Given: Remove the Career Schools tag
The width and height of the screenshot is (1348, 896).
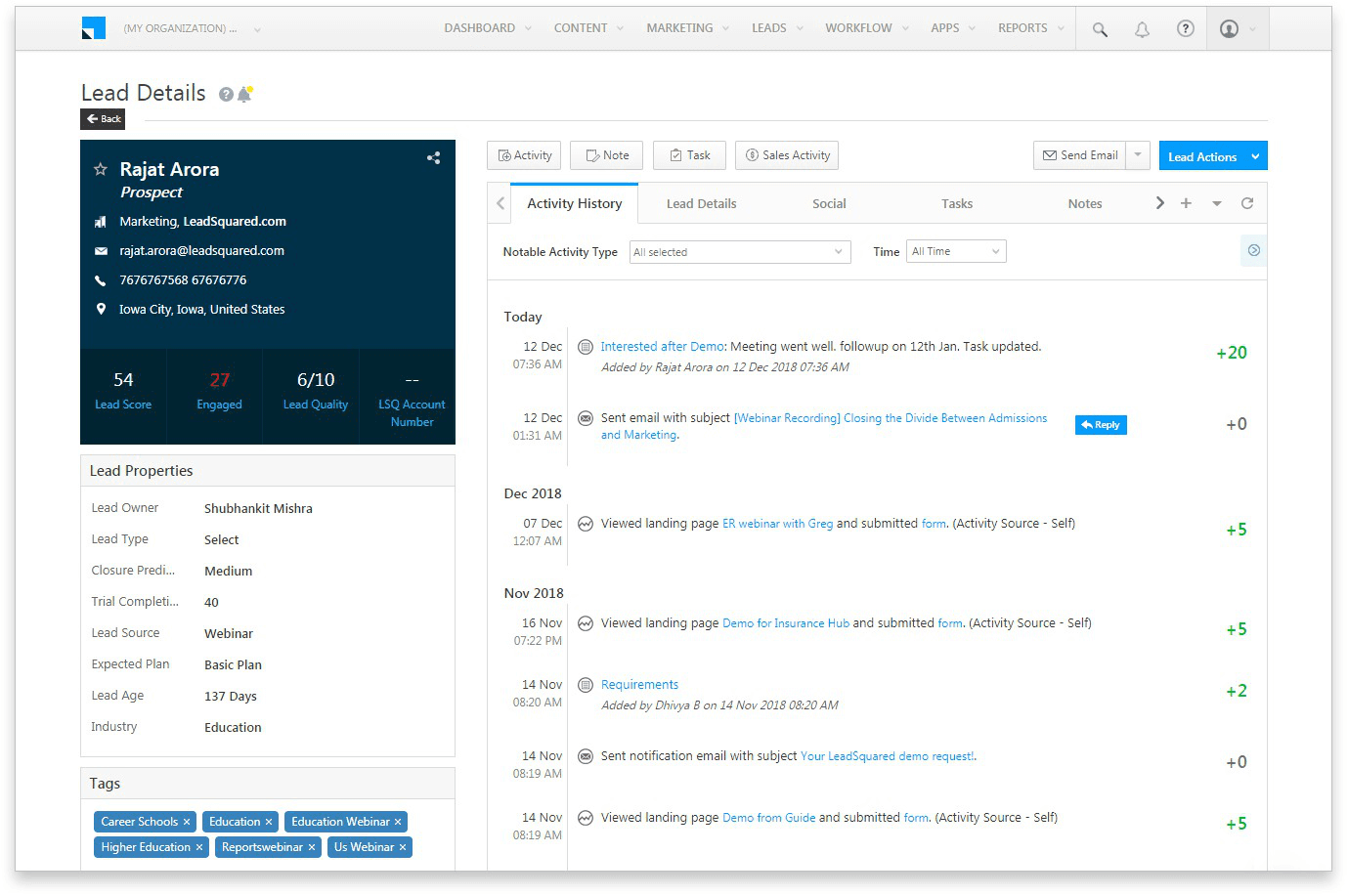Looking at the screenshot, I should click(187, 821).
